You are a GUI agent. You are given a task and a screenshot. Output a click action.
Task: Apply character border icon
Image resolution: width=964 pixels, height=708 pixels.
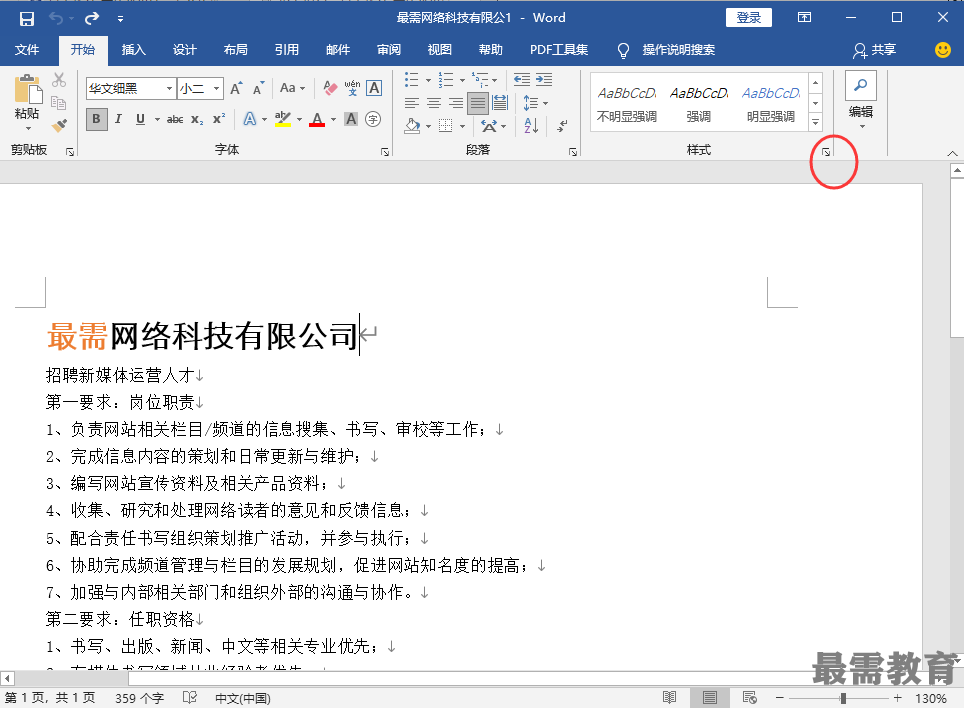(x=374, y=88)
